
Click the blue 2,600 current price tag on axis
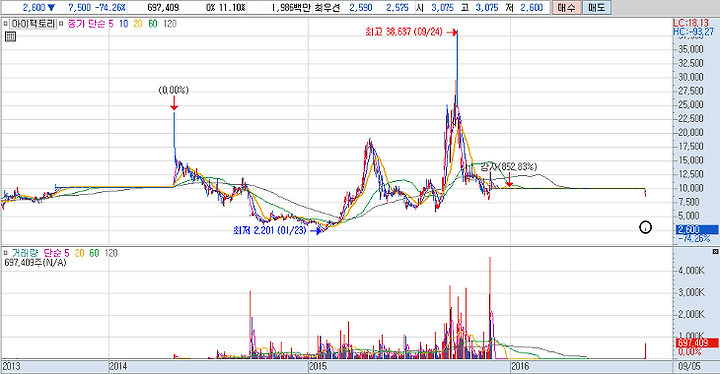pos(697,230)
